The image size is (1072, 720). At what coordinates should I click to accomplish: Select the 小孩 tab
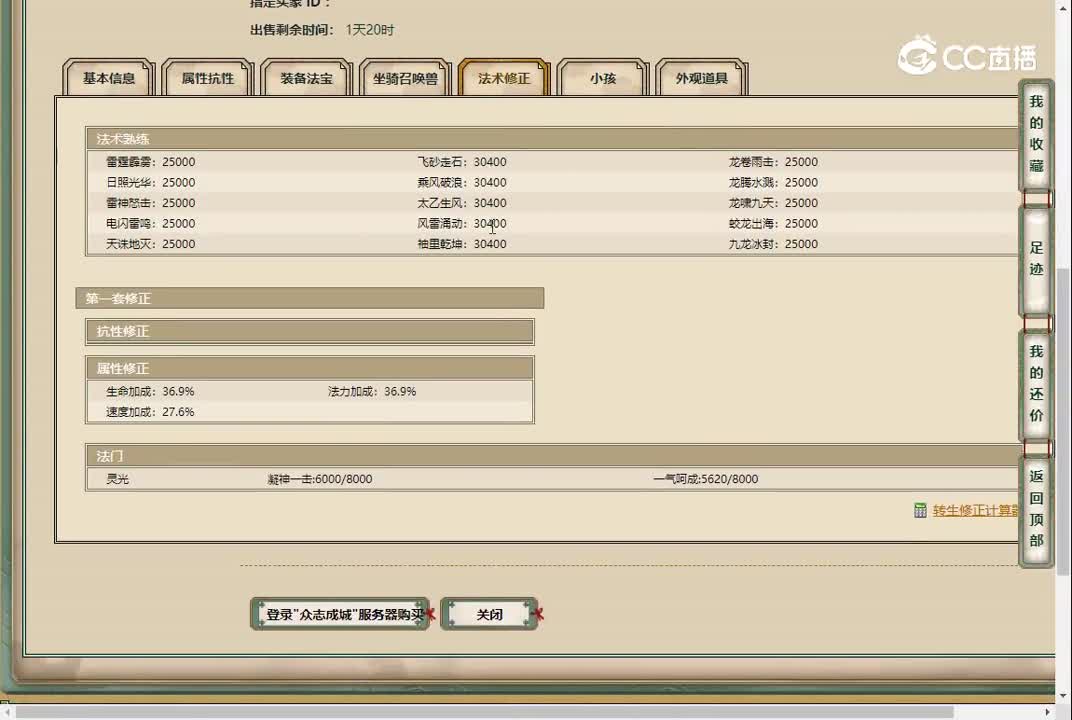point(601,77)
